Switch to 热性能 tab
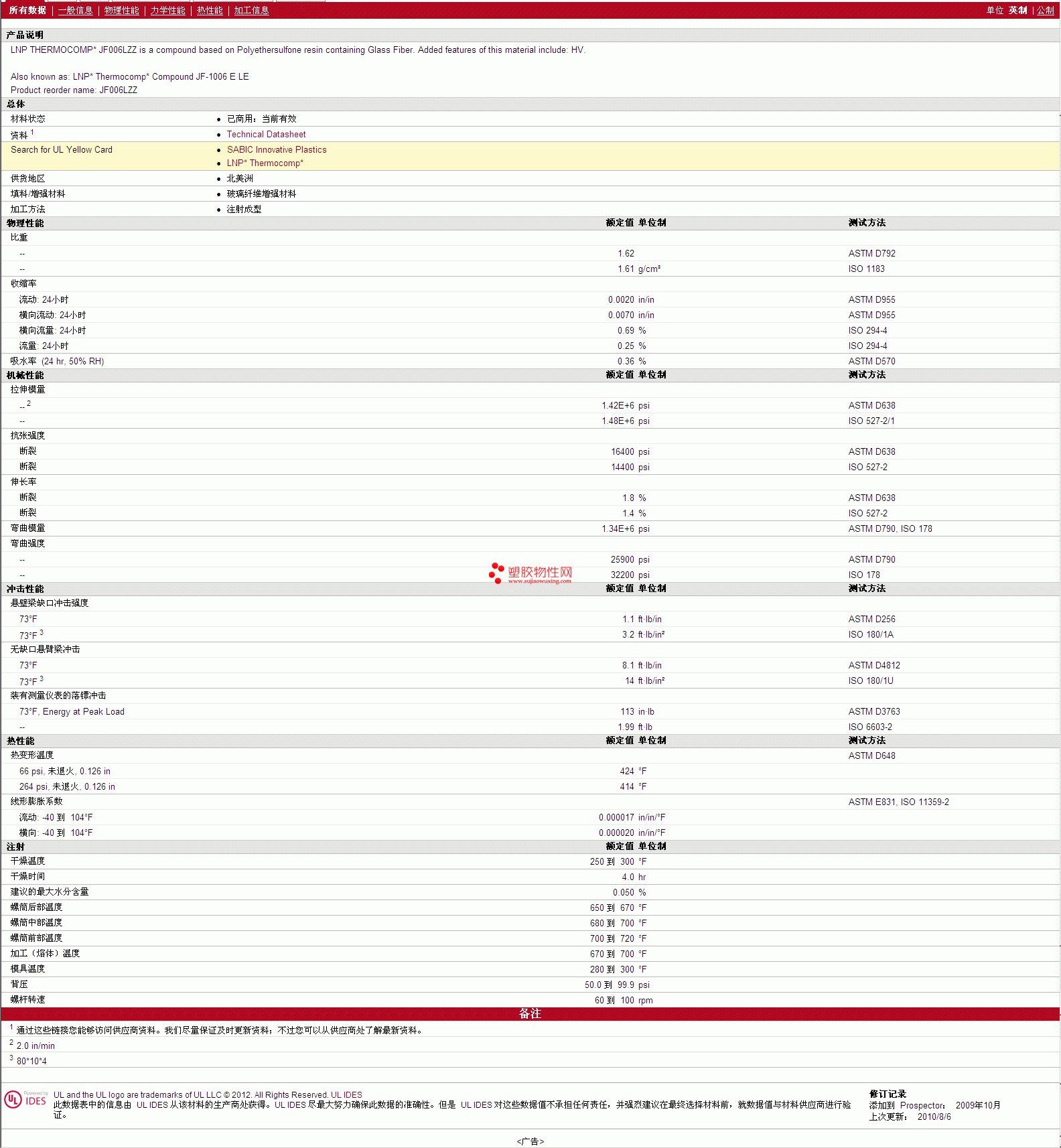This screenshot has height=1148, width=1061. click(x=210, y=10)
